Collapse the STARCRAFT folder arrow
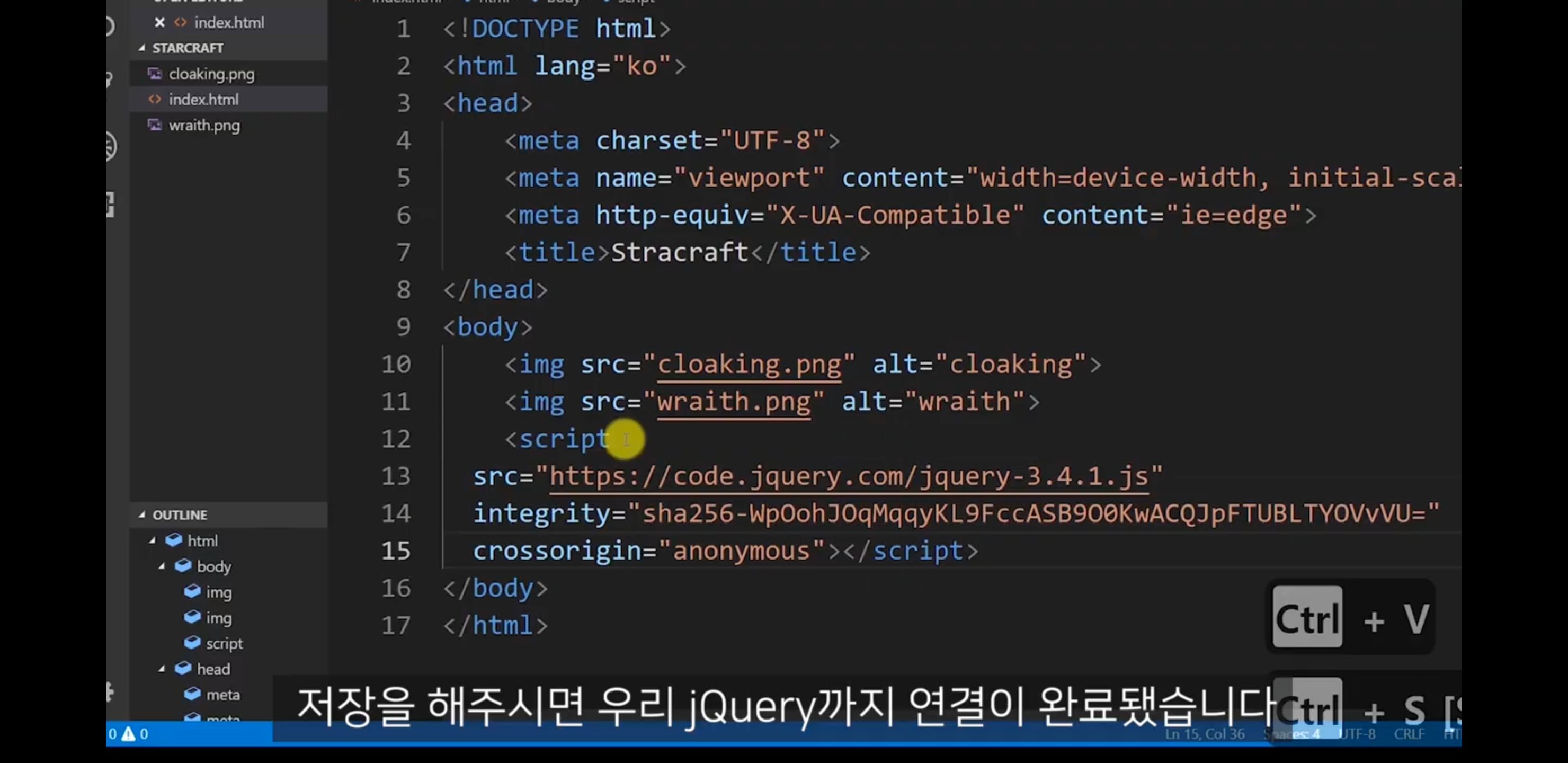1568x763 pixels. point(142,48)
